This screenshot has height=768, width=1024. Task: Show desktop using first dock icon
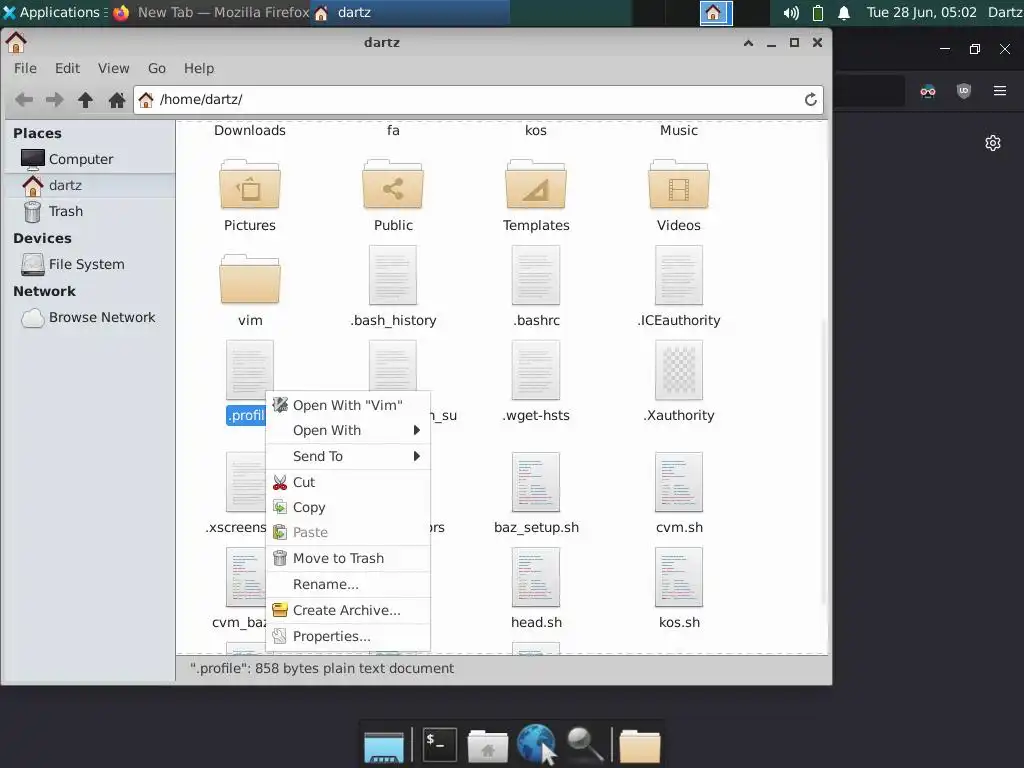[384, 746]
